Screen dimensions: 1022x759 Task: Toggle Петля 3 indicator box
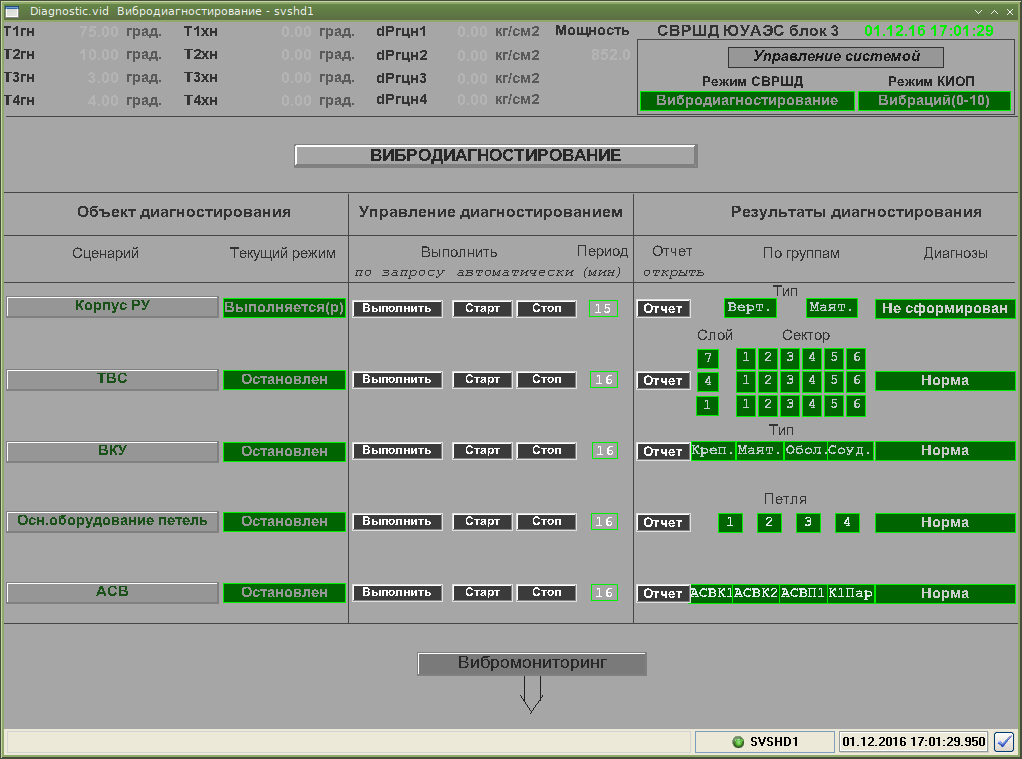click(808, 522)
